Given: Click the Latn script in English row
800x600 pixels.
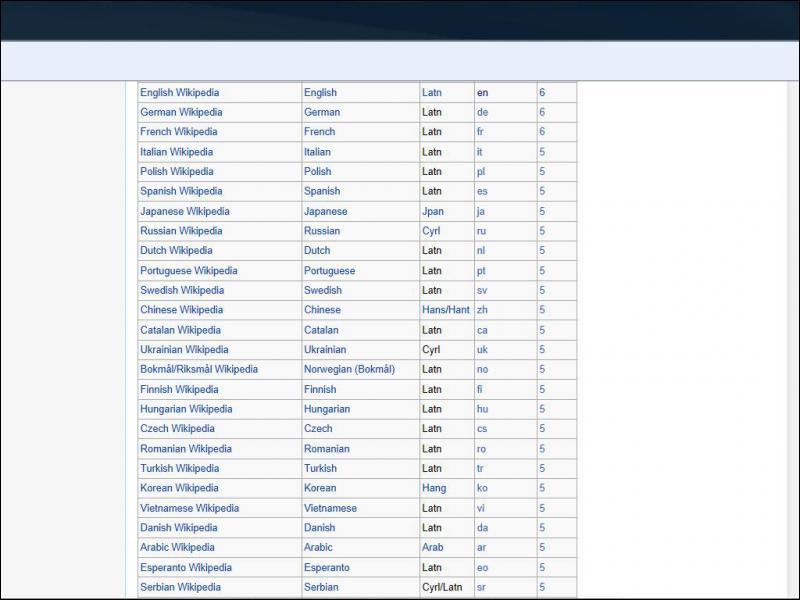Looking at the screenshot, I should click(x=432, y=92).
